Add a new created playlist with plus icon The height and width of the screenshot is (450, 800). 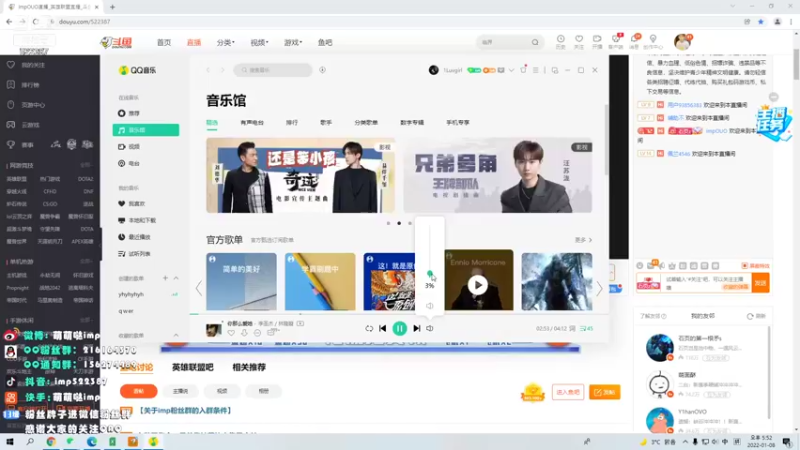(165, 278)
